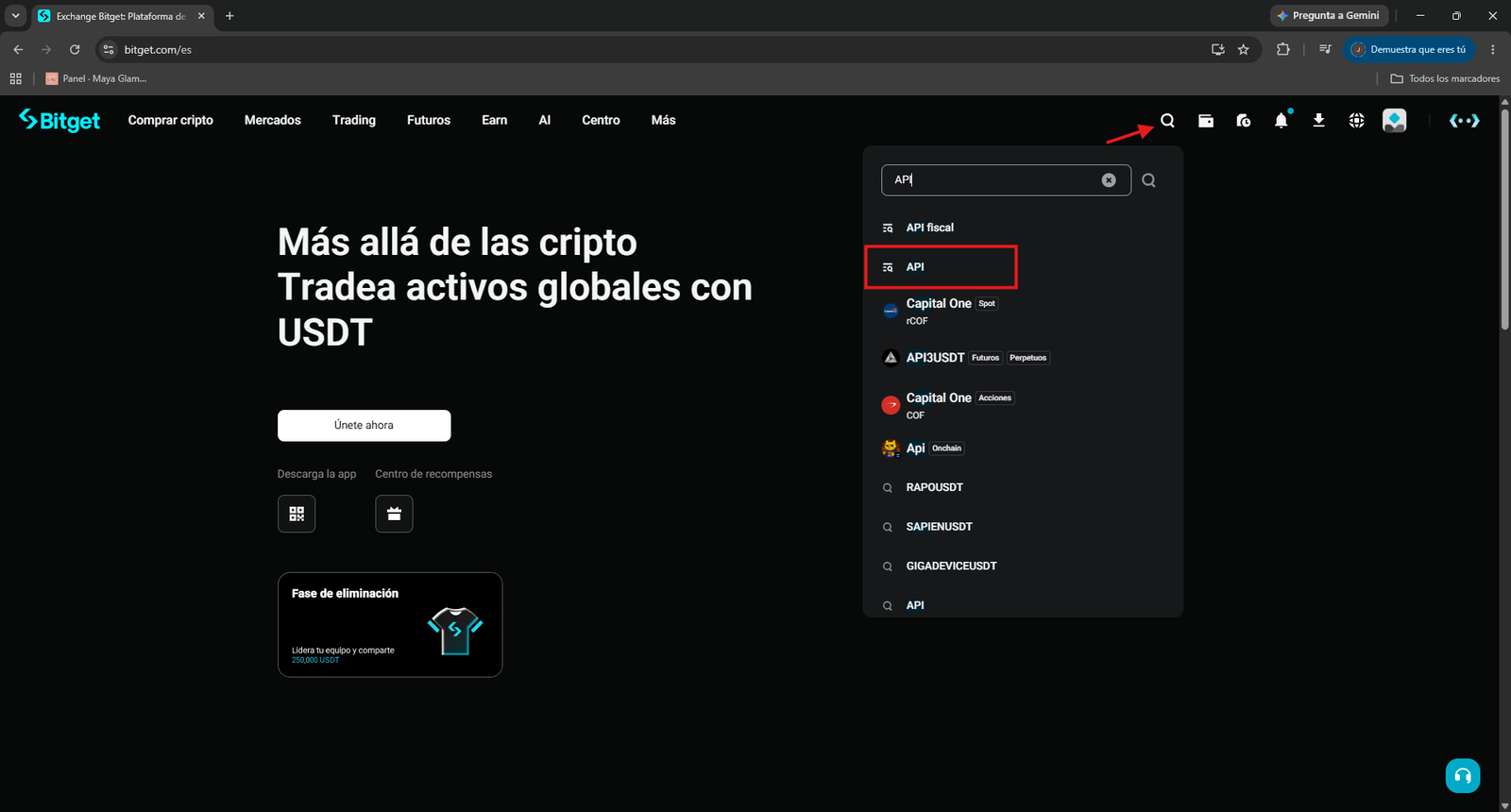This screenshot has width=1511, height=812.
Task: Select last API suggestion below GIGADEVICEUSDT
Action: pyautogui.click(x=1023, y=605)
